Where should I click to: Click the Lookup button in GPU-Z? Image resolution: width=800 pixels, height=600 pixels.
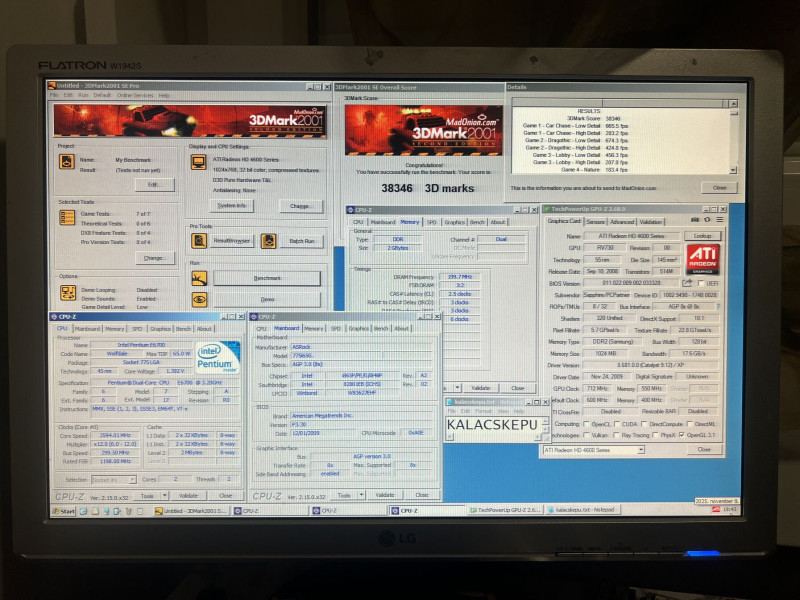[703, 236]
